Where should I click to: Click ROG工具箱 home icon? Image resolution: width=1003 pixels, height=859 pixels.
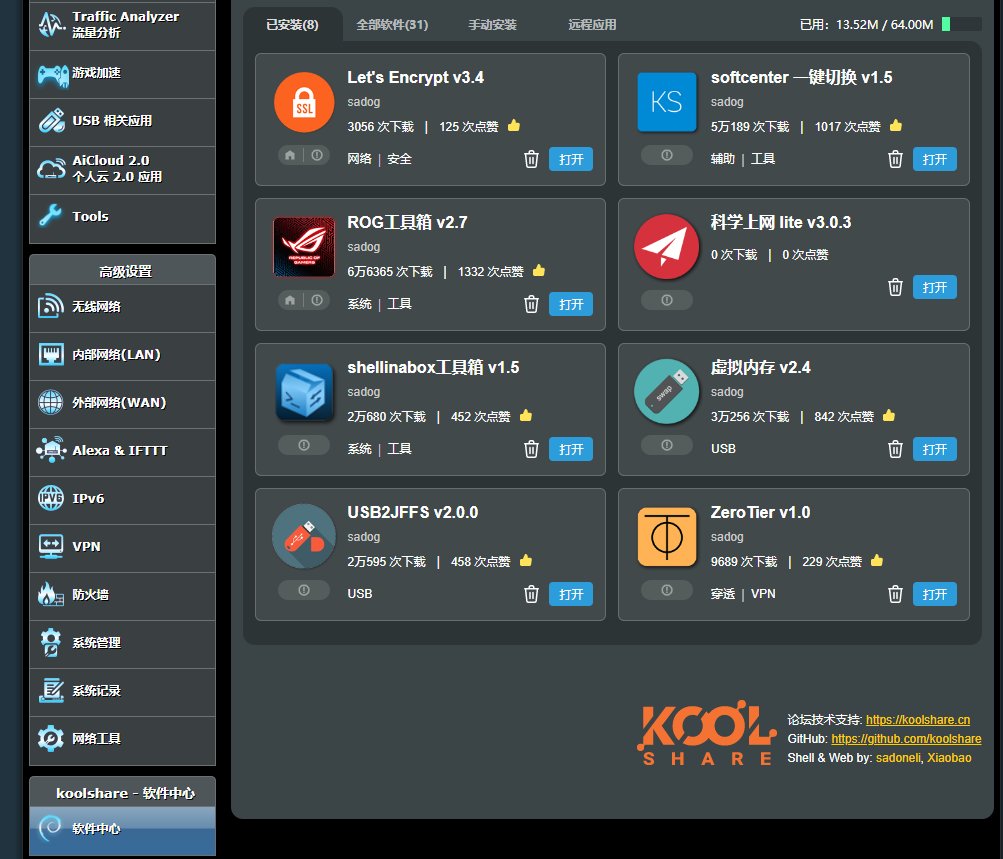click(290, 301)
